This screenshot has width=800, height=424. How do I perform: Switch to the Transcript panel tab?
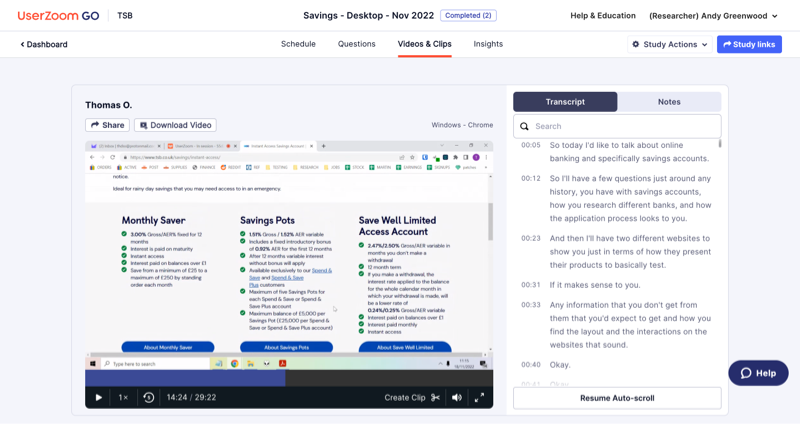pyautogui.click(x=565, y=102)
